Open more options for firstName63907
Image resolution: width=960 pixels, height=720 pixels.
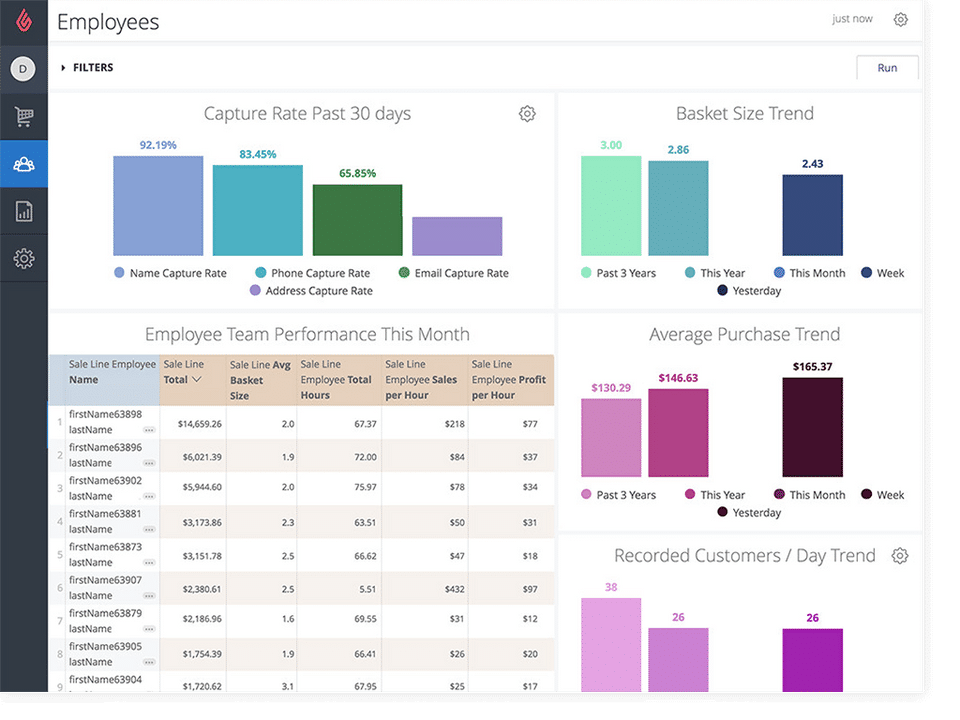pos(149,595)
